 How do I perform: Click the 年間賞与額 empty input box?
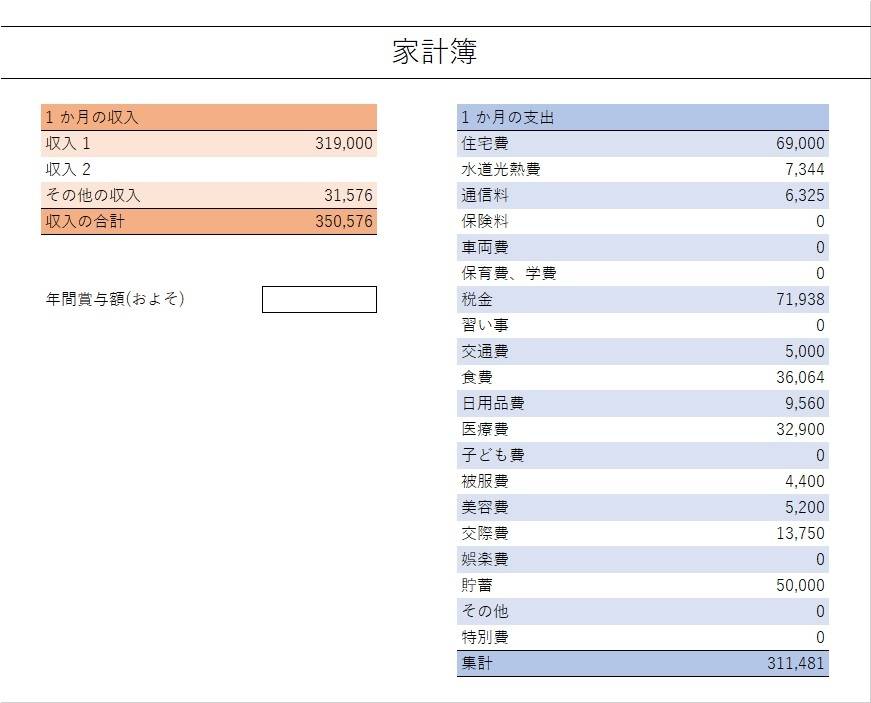[x=319, y=299]
